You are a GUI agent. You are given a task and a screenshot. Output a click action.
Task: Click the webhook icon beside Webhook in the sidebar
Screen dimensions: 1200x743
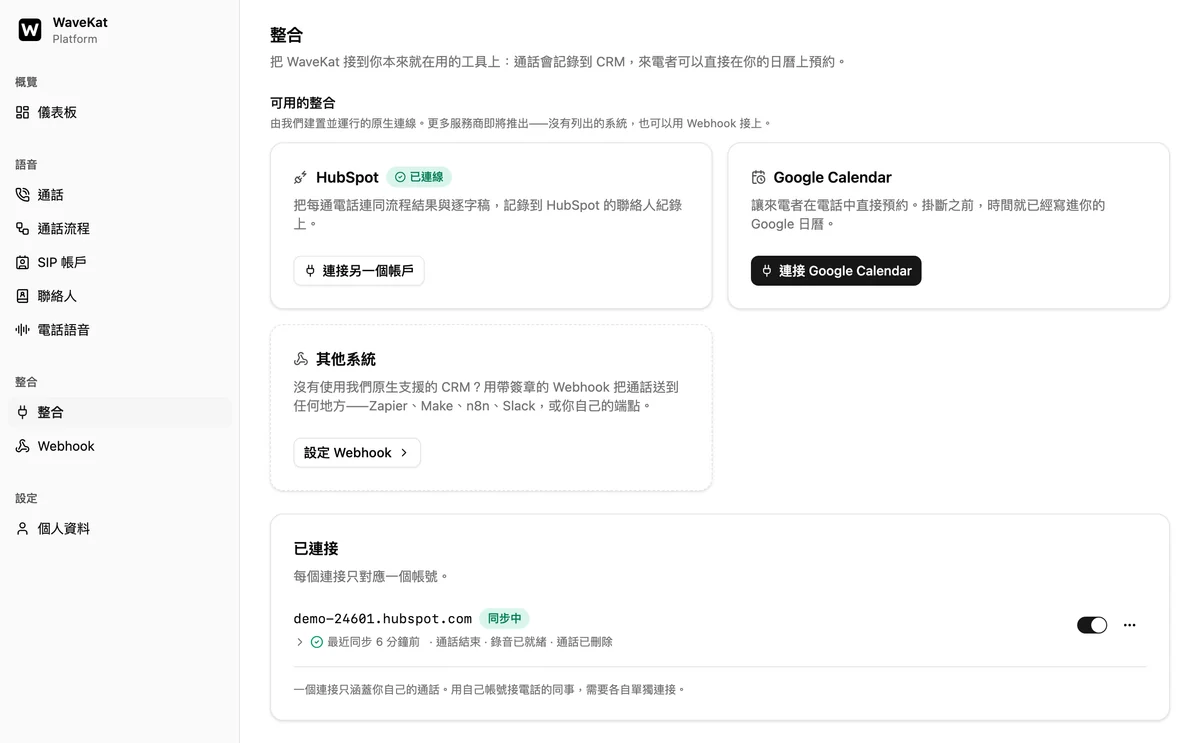[22, 446]
